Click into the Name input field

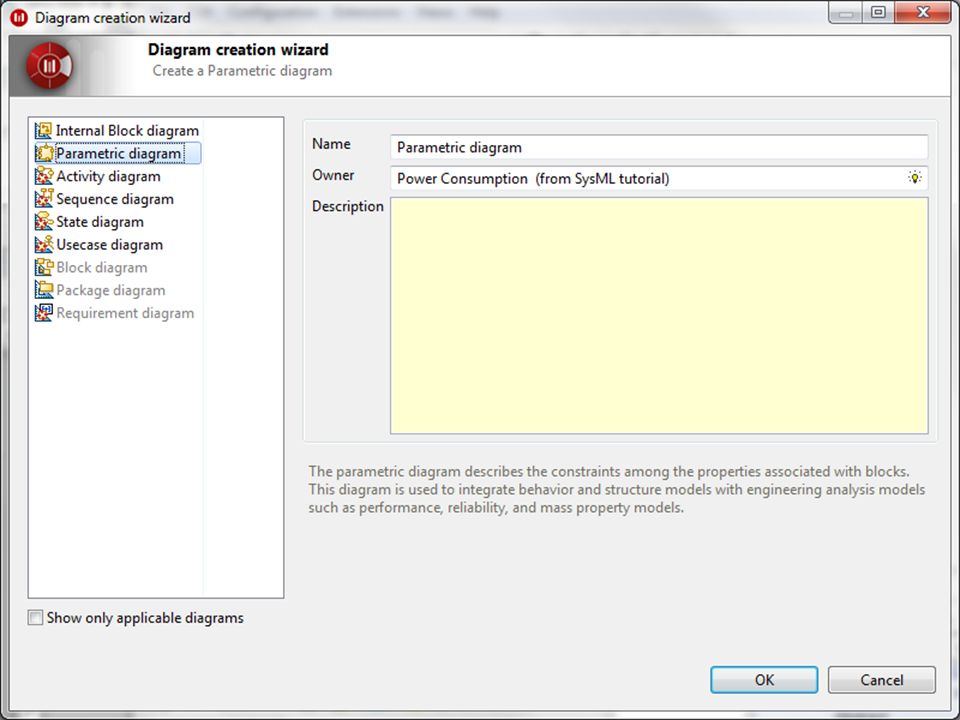[659, 147]
